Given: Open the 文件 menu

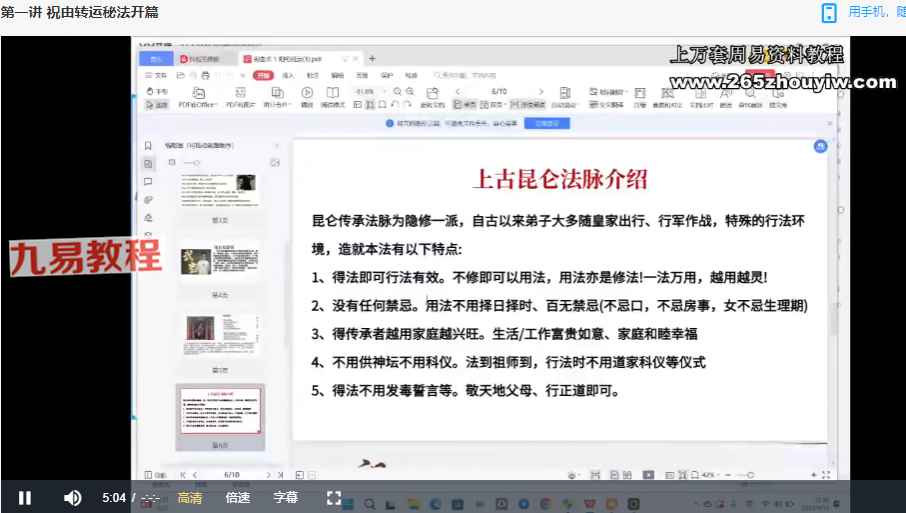Looking at the screenshot, I should tap(160, 75).
